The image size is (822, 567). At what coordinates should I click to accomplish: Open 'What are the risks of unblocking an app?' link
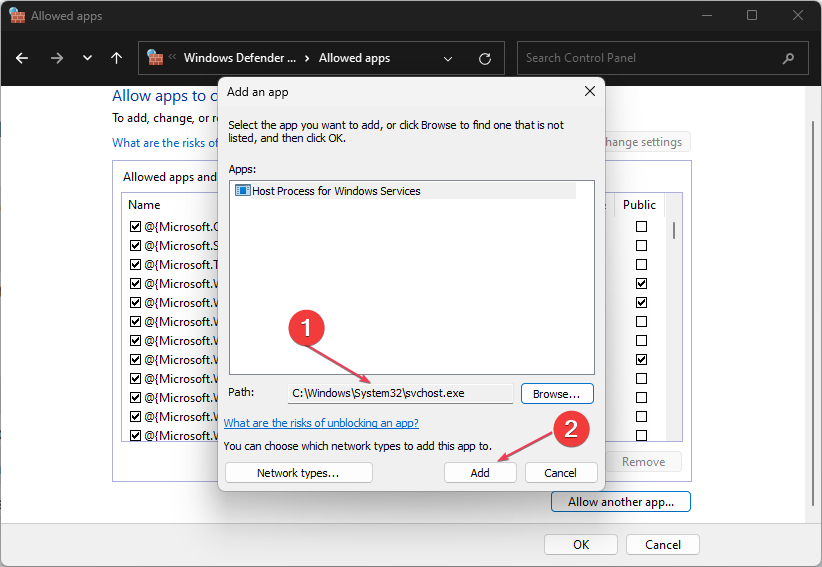point(321,423)
